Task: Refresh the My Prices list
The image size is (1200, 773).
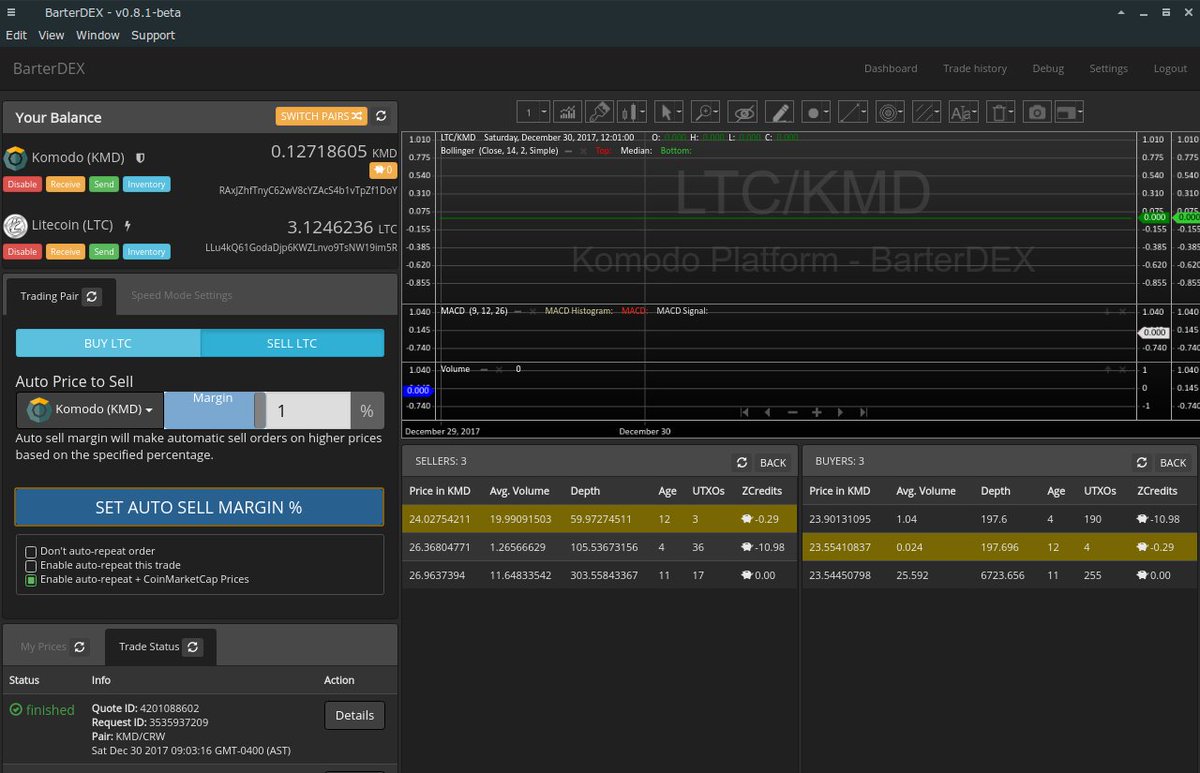Action: click(x=80, y=647)
